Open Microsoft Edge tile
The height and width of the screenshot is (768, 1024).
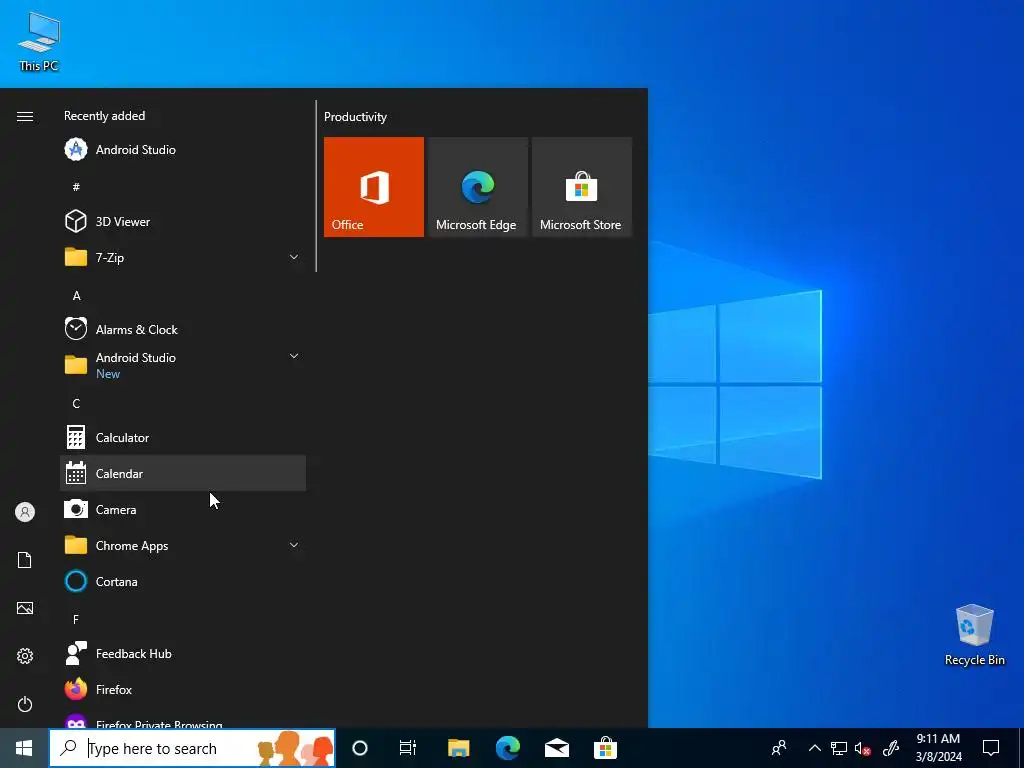[x=478, y=187]
